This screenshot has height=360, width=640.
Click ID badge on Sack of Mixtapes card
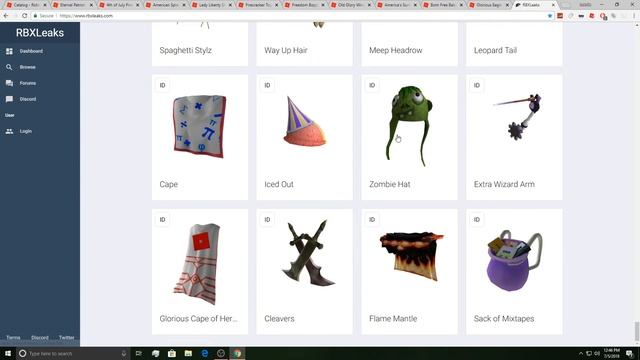(x=477, y=220)
